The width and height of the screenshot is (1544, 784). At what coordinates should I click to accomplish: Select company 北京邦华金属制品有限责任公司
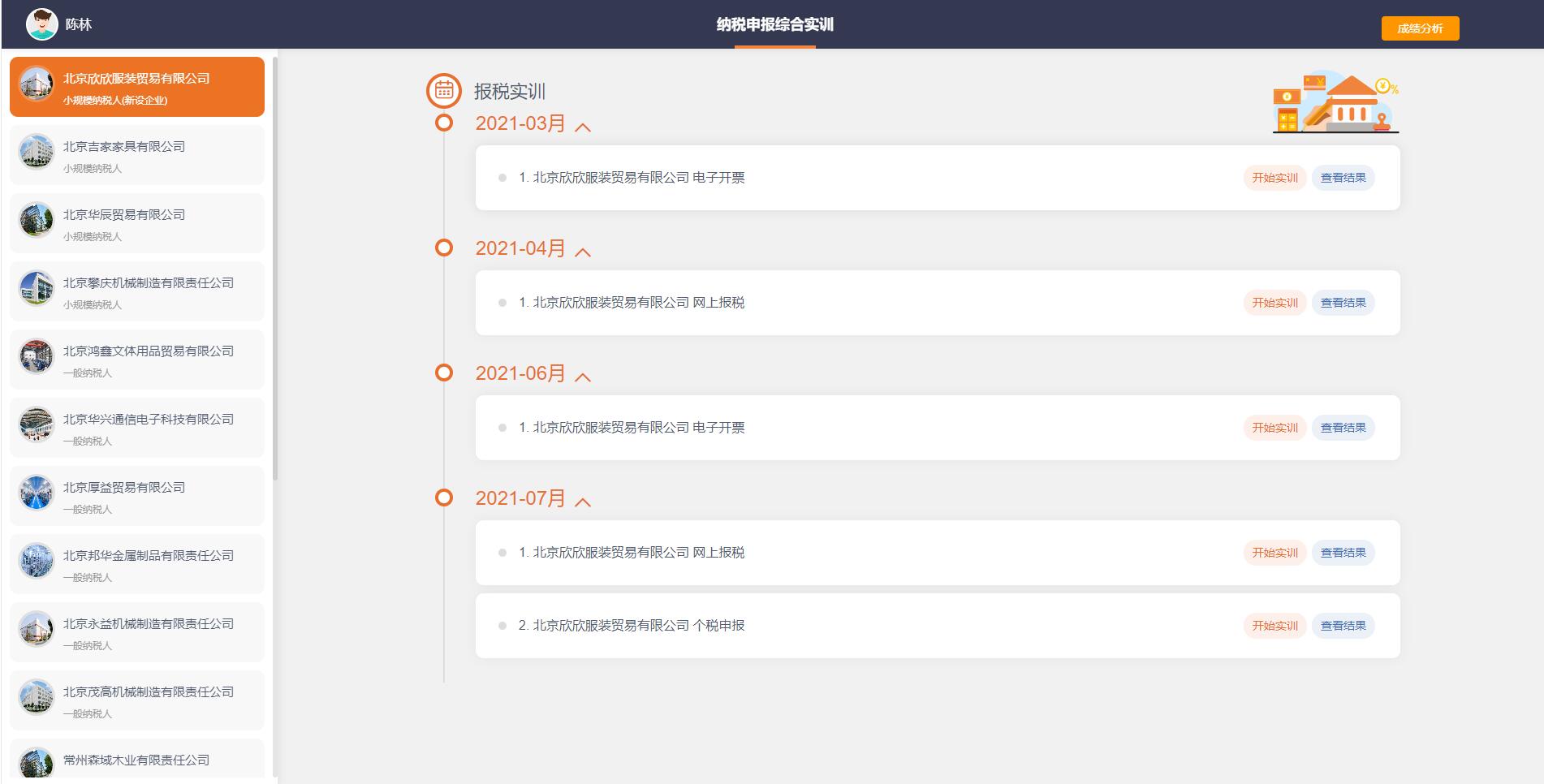pos(137,564)
